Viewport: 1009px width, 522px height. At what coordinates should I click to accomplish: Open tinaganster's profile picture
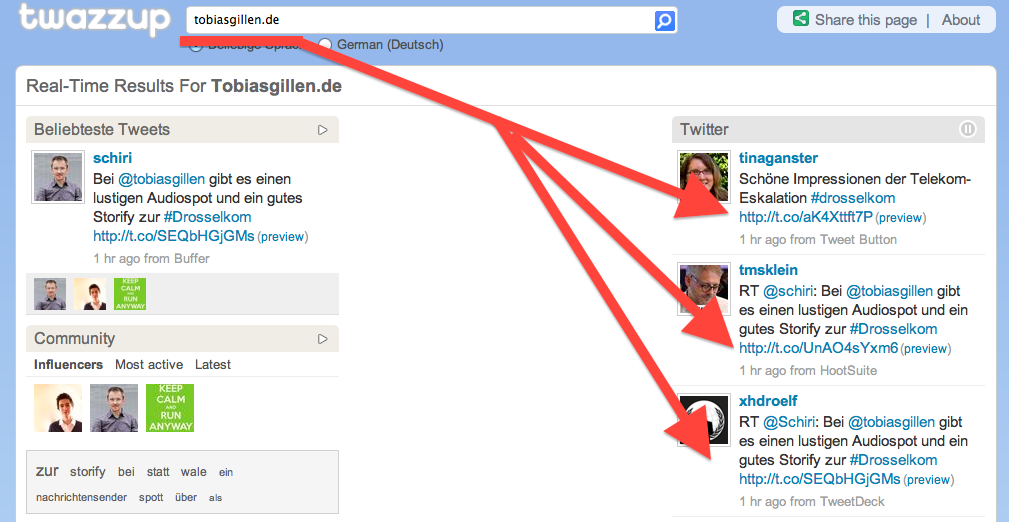[705, 176]
